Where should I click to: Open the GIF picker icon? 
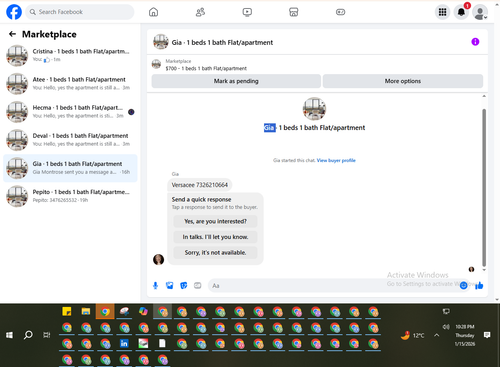click(198, 286)
